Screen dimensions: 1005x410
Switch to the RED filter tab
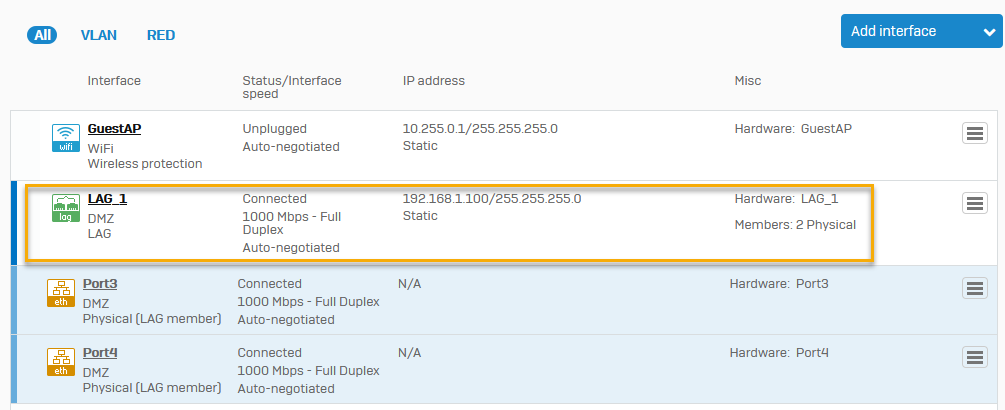pos(161,35)
